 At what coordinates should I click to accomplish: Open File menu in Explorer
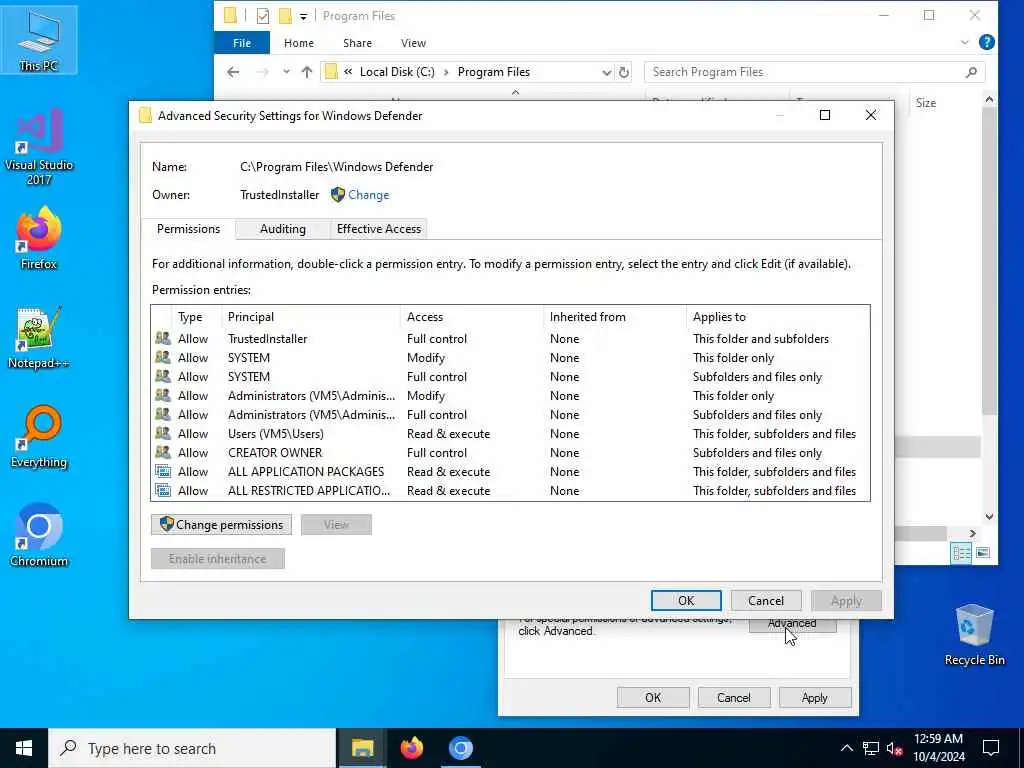pos(242,42)
